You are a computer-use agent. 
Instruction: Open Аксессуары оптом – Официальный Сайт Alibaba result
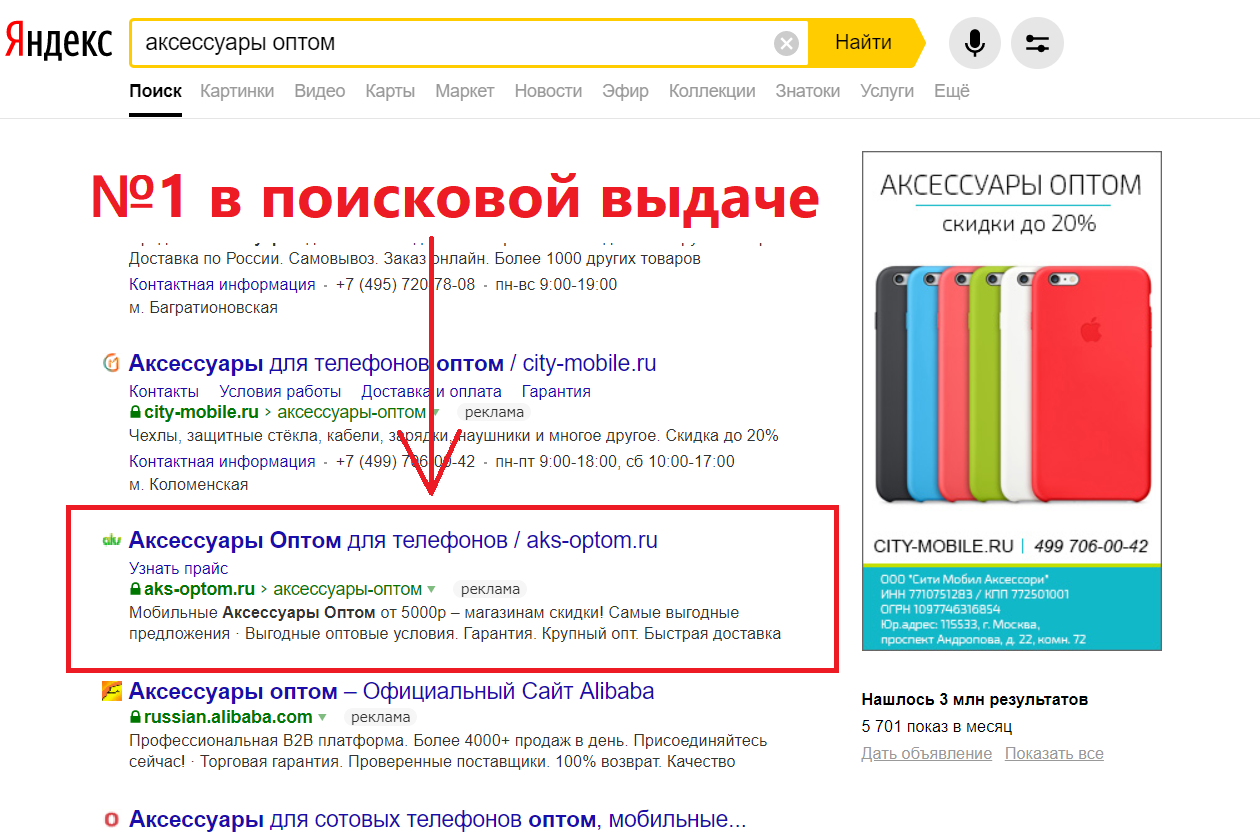391,692
